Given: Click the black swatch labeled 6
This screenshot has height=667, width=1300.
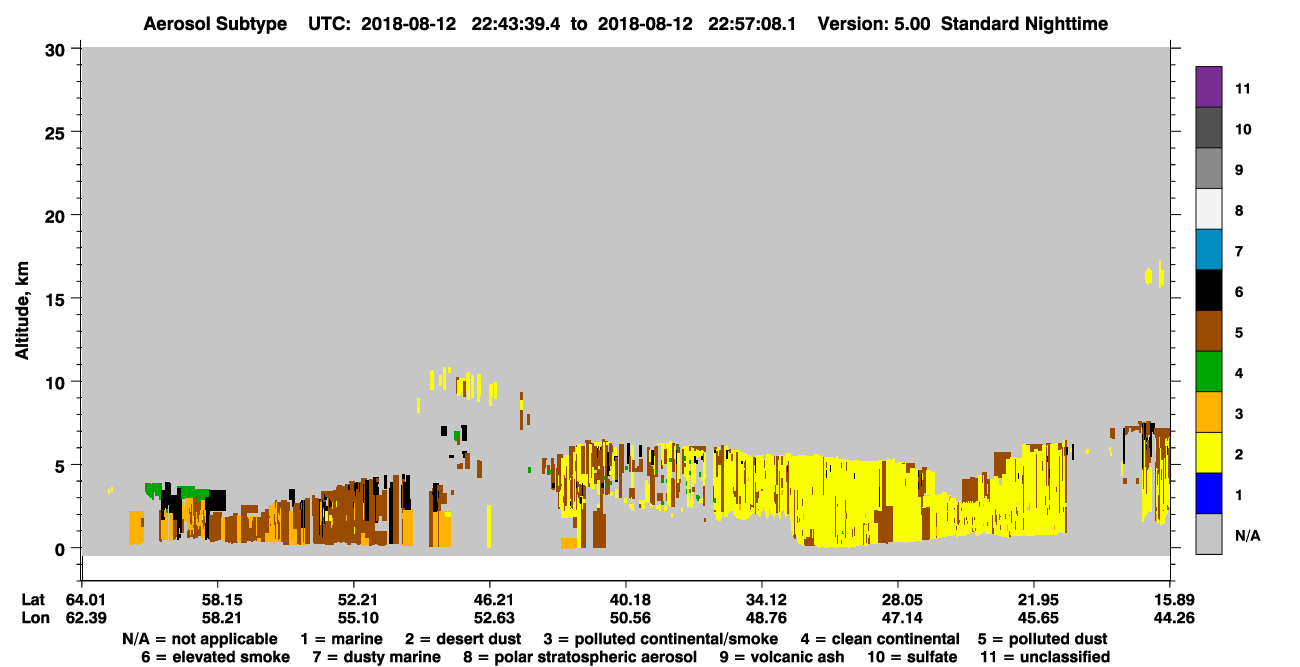Looking at the screenshot, I should [x=1209, y=290].
